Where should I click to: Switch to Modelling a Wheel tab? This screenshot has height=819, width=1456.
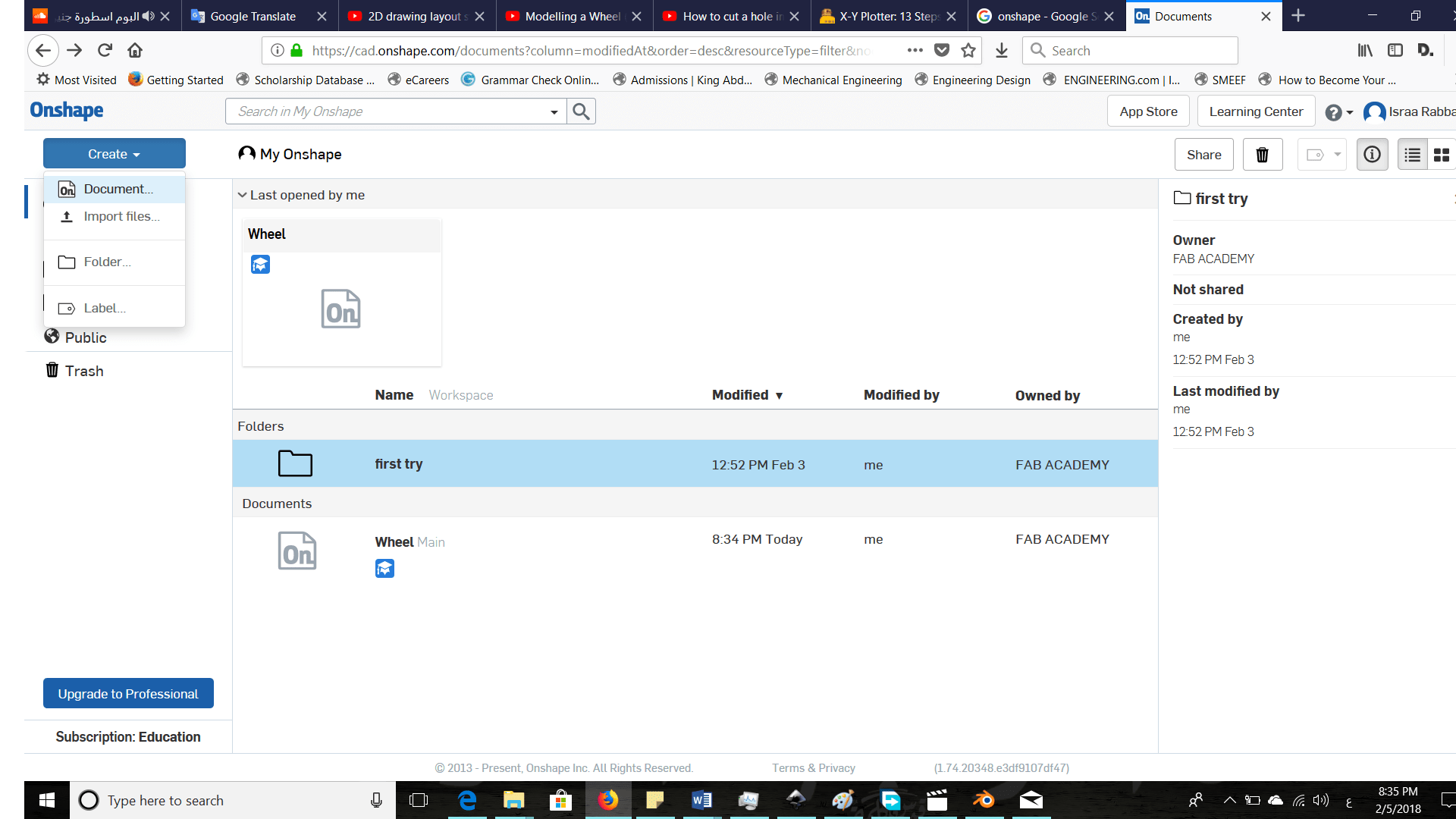(573, 16)
